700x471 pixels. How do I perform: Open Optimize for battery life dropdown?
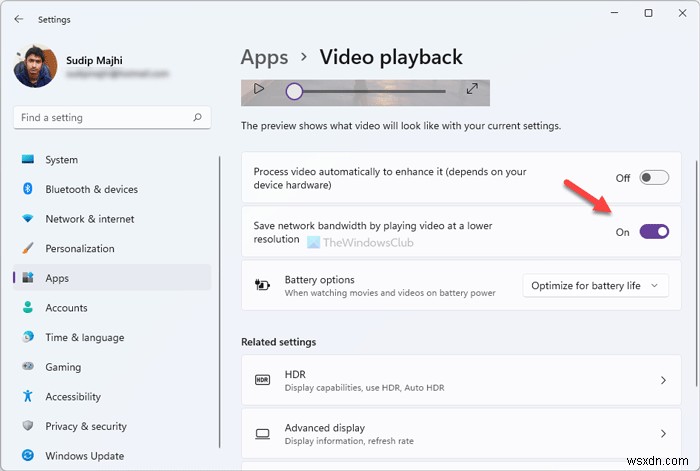(x=596, y=286)
